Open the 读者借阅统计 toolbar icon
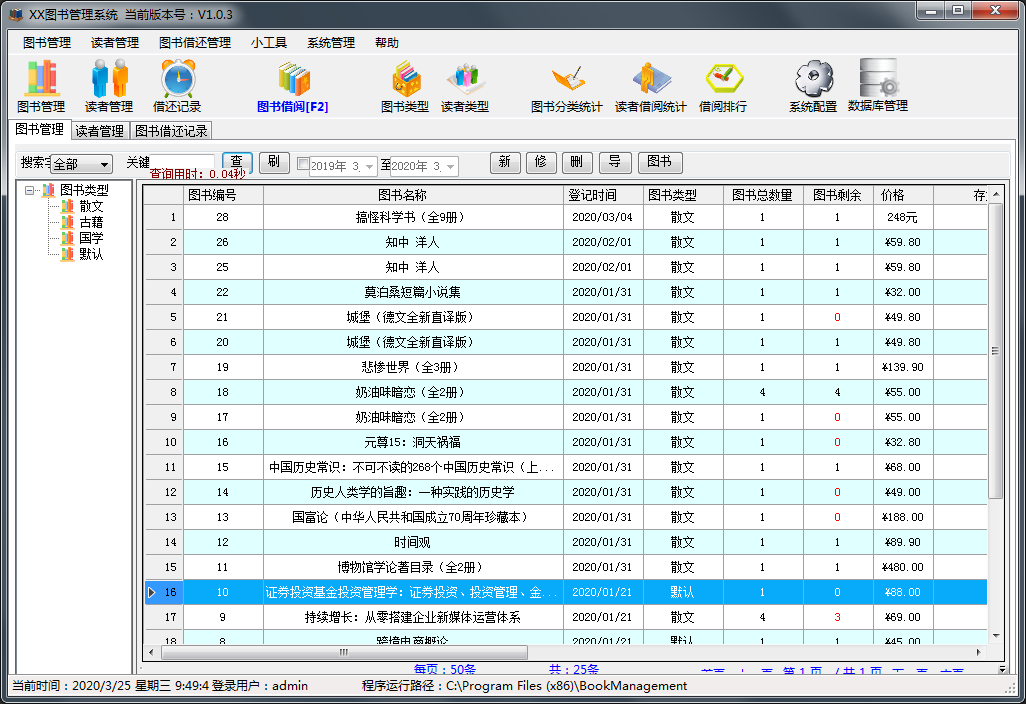The image size is (1026, 704). click(x=651, y=87)
